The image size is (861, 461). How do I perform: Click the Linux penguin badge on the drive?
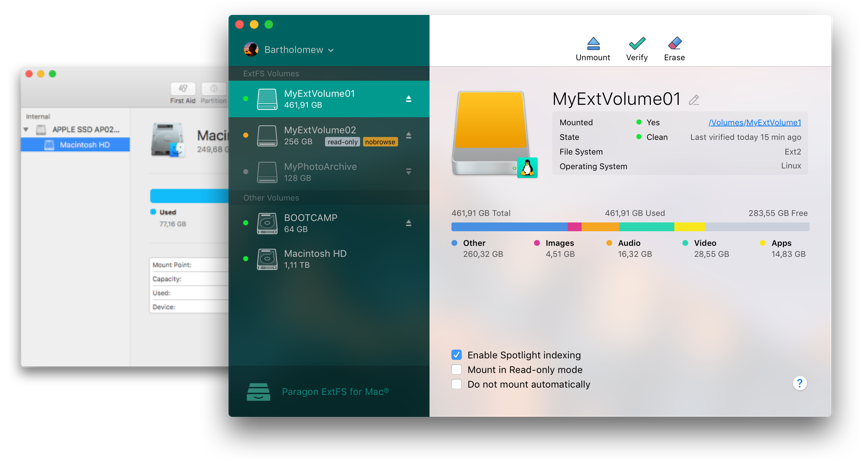pos(527,167)
